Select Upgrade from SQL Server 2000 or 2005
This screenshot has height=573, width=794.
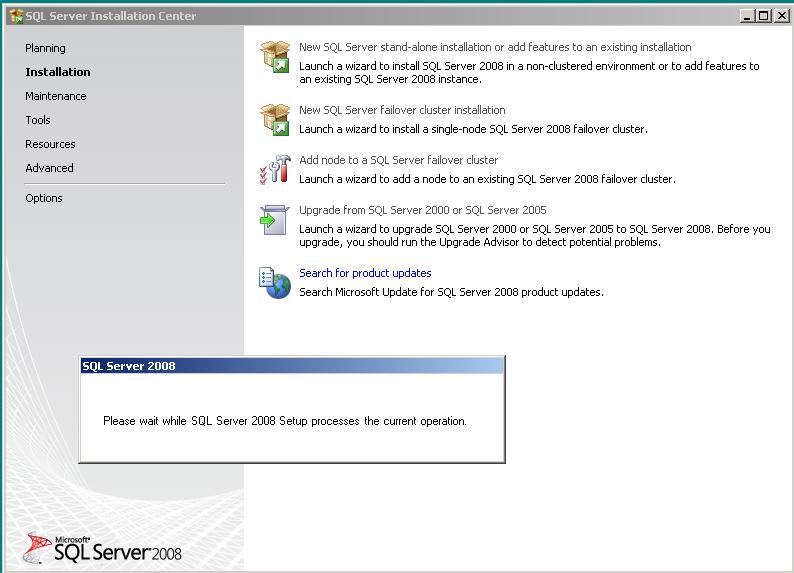423,210
